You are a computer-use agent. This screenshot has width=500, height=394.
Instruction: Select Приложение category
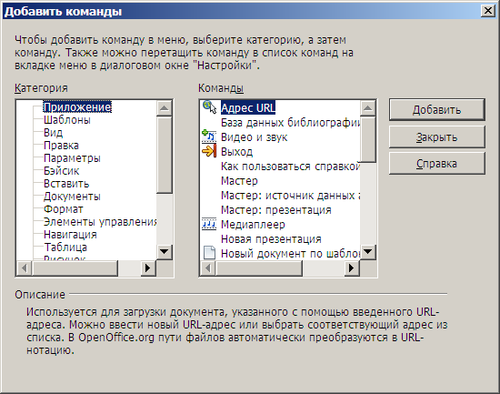tap(77, 107)
